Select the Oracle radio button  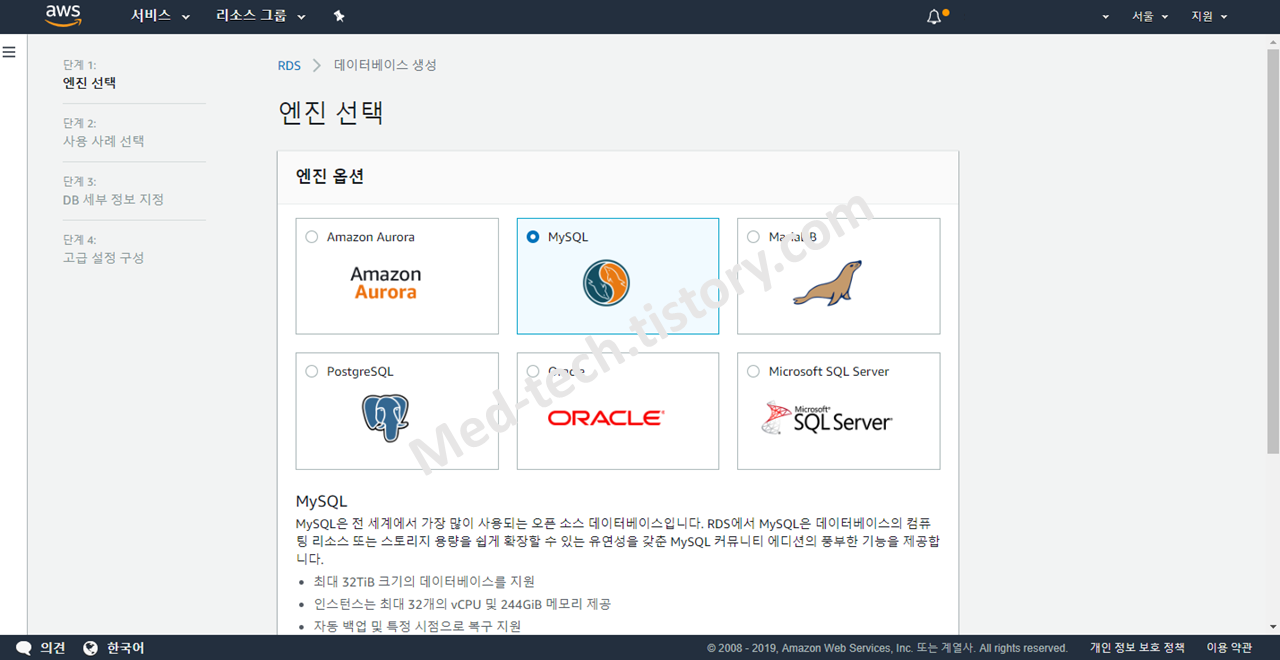[533, 371]
